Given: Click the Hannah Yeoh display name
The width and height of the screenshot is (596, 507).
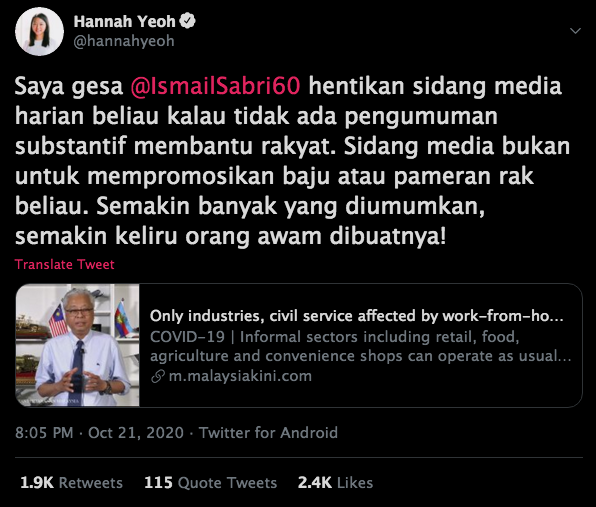Looking at the screenshot, I should click(124, 21).
